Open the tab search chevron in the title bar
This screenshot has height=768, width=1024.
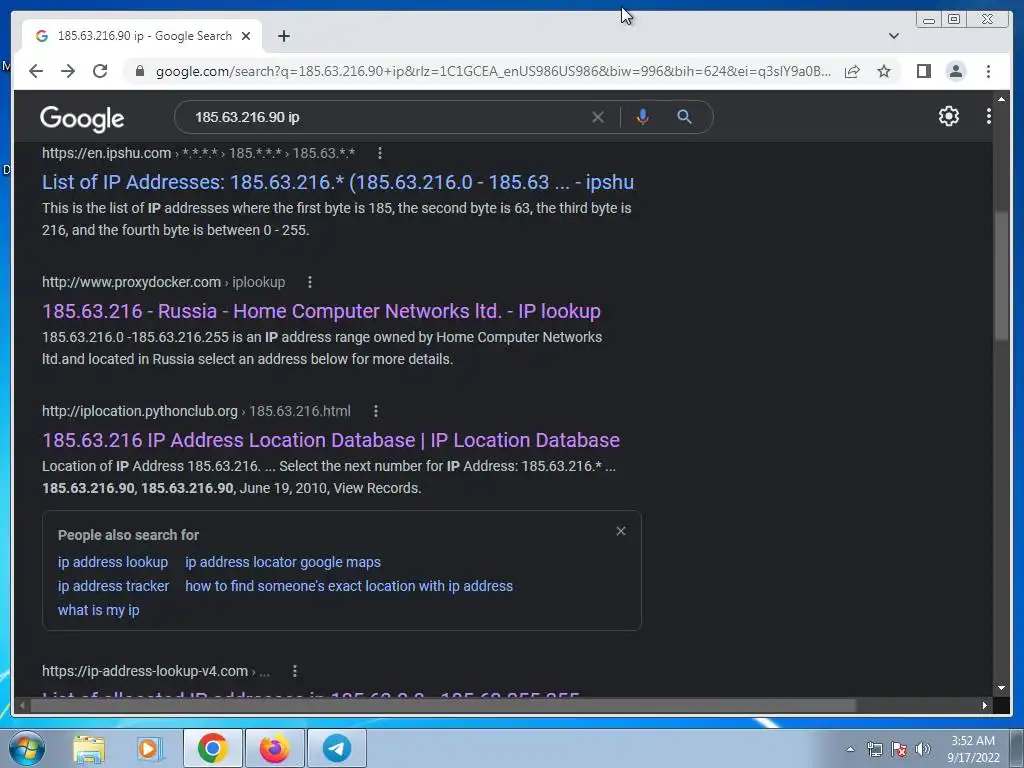(x=894, y=36)
